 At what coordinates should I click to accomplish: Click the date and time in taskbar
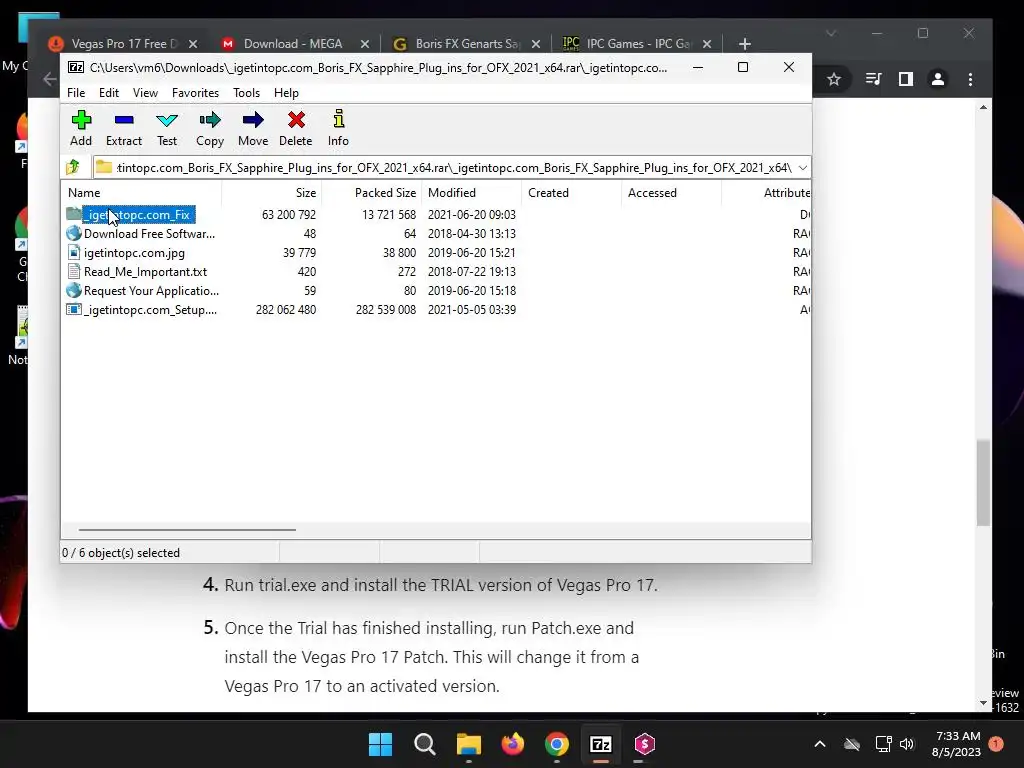pos(957,744)
